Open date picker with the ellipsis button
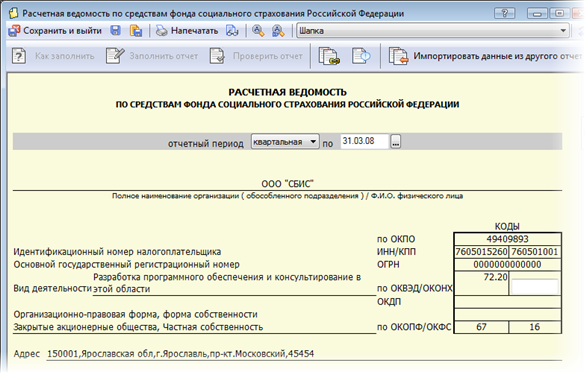Image resolution: width=586 pixels, height=374 pixels. 395,142
